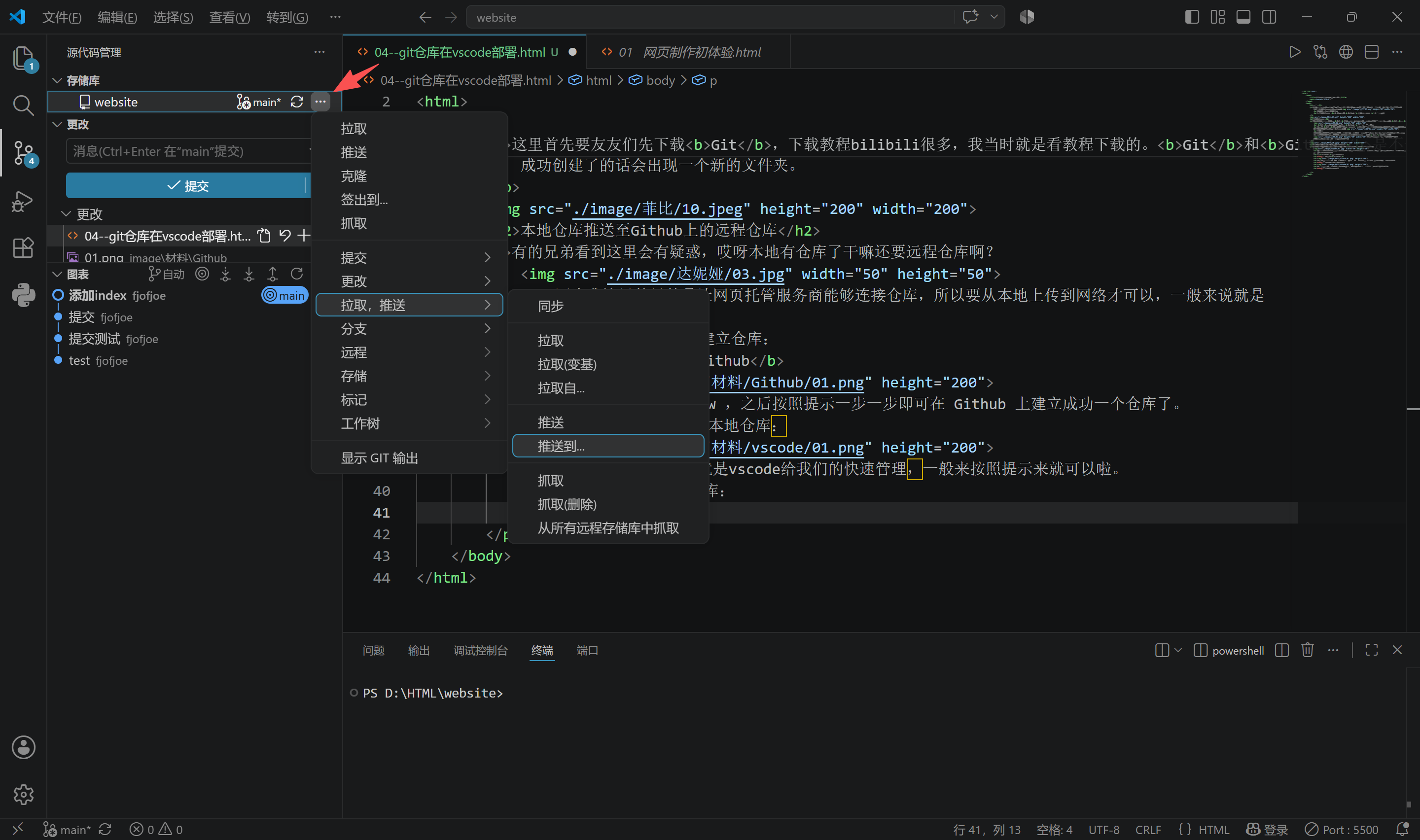Image resolution: width=1420 pixels, height=840 pixels.
Task: Click the graph go-to-current-history target icon
Action: pos(202,274)
